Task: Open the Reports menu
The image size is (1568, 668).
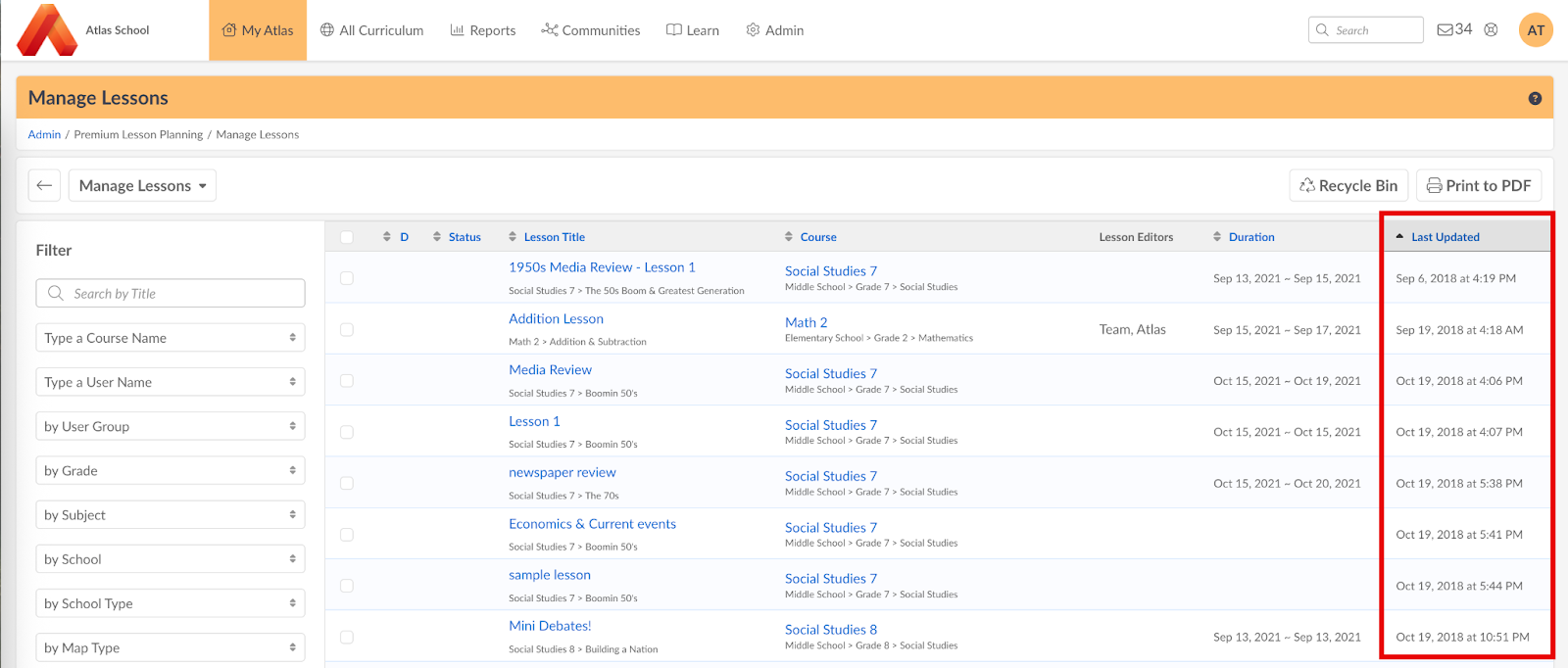Action: [482, 30]
